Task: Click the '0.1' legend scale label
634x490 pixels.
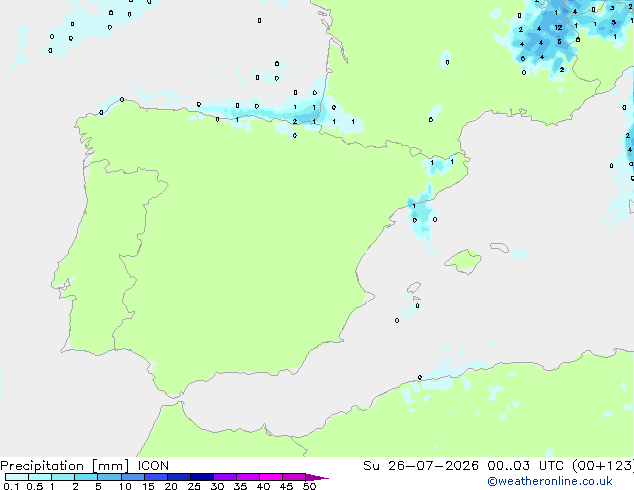Action: 11,486
